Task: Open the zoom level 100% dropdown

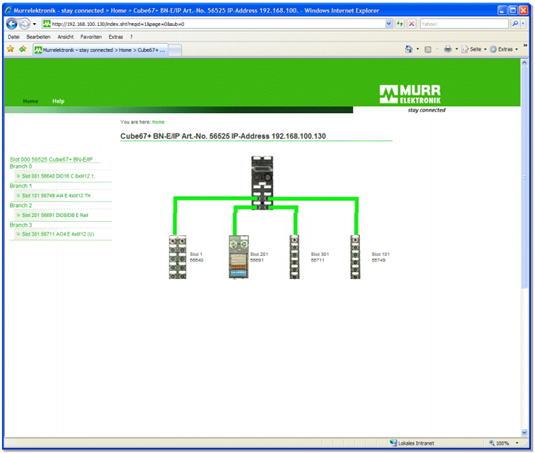Action: click(504, 443)
